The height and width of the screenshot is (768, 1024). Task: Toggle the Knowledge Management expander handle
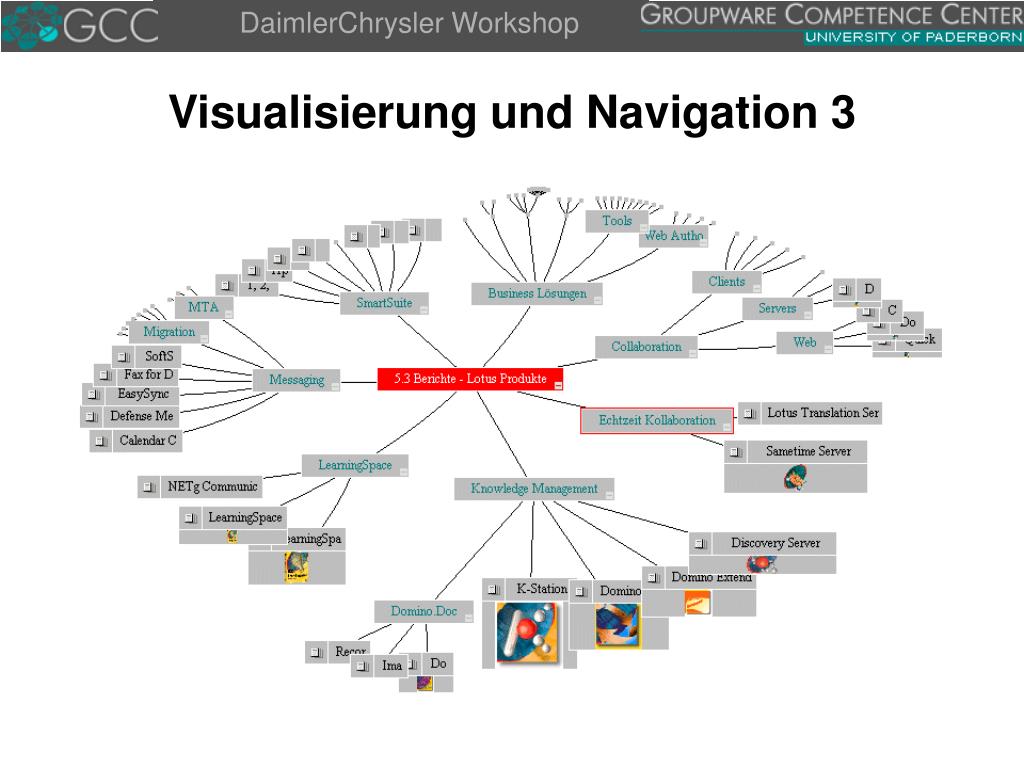pos(609,496)
